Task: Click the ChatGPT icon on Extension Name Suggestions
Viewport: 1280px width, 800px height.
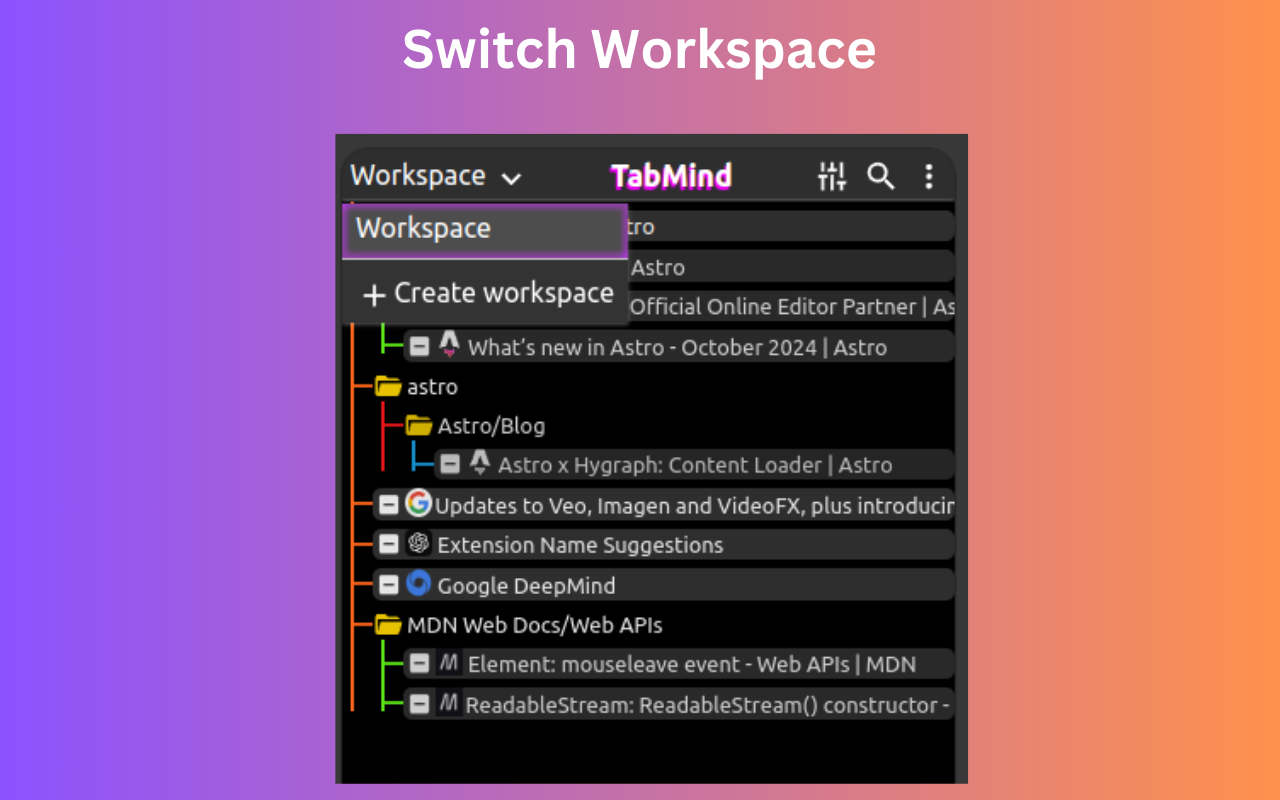Action: point(417,544)
